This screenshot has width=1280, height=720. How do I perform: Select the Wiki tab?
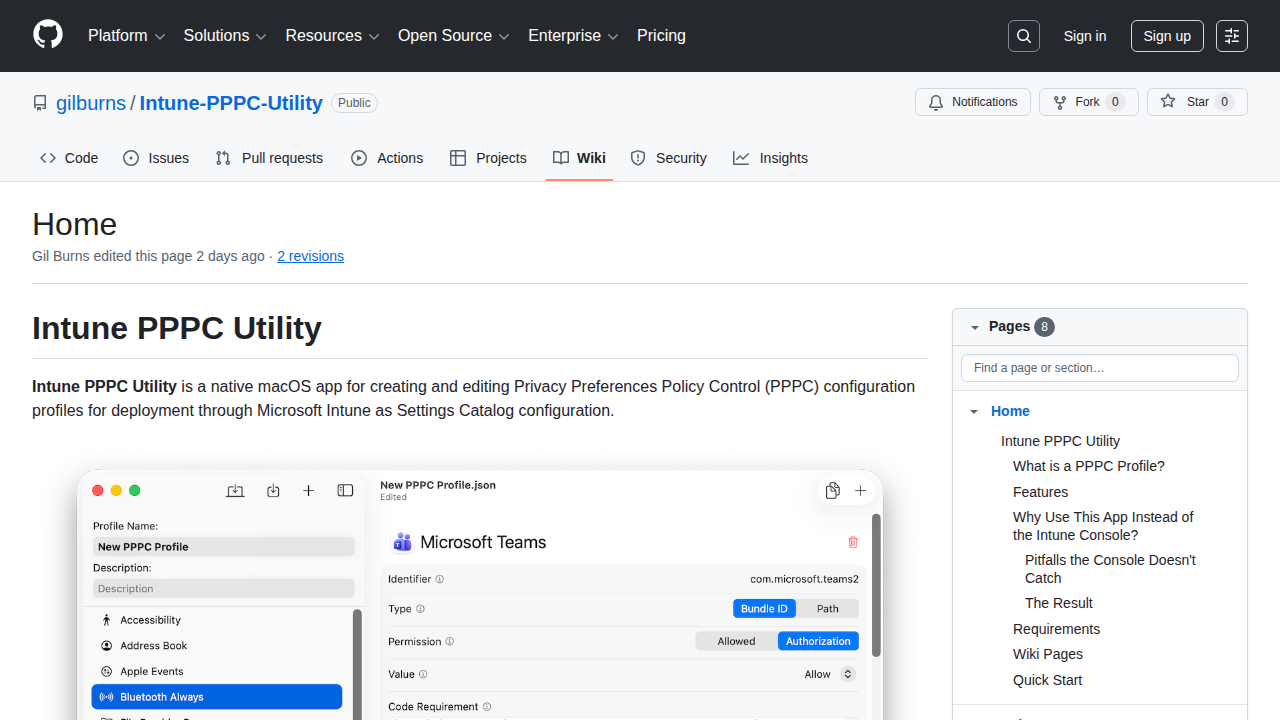pos(579,158)
